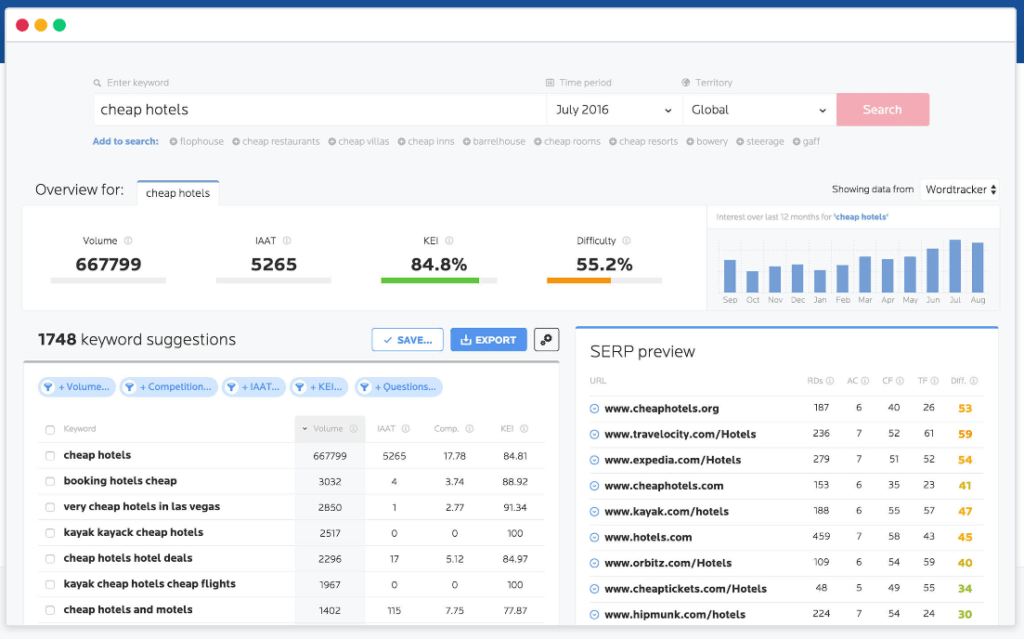Click the Jul bar in interest chart

(955, 266)
